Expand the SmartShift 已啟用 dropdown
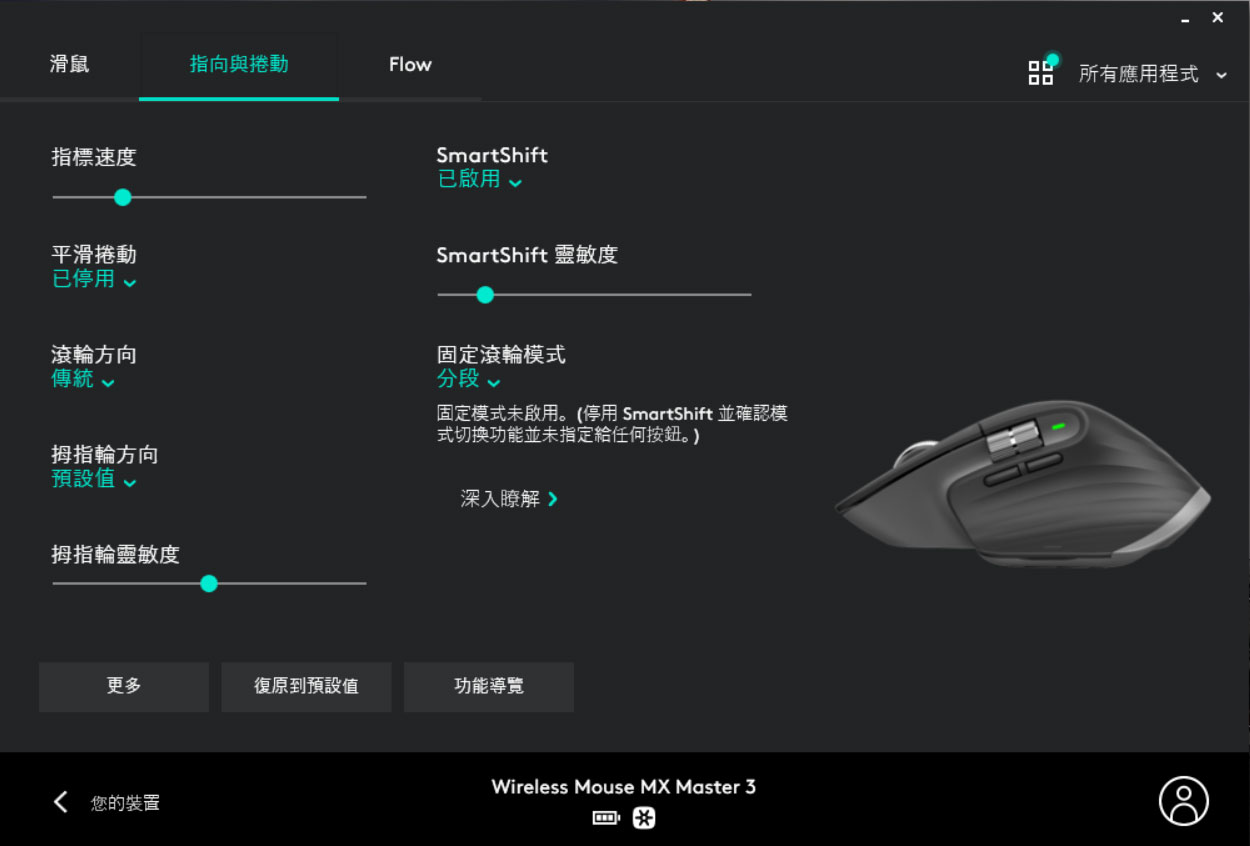The height and width of the screenshot is (846, 1250). [480, 180]
